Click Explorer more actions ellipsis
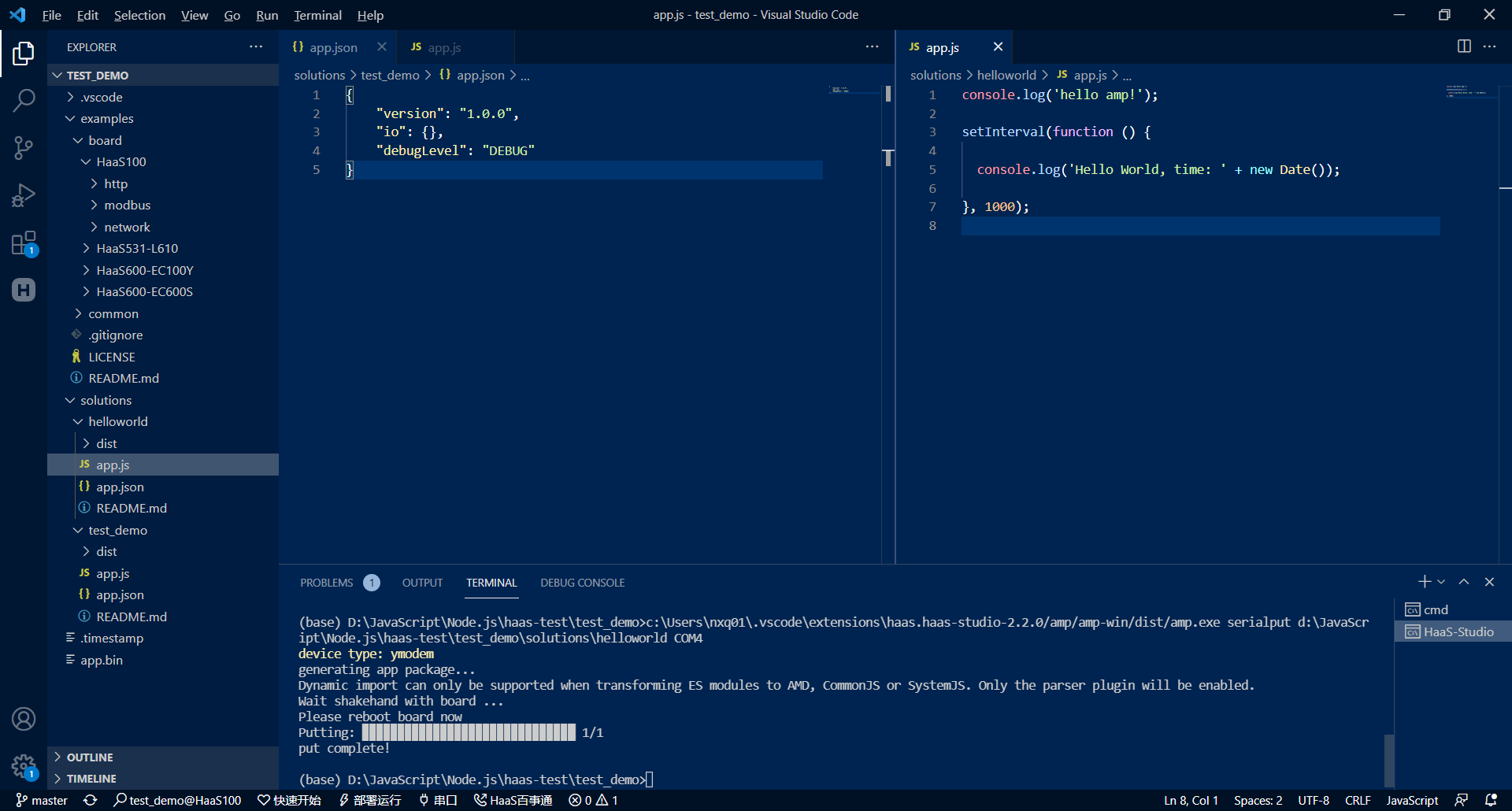This screenshot has height=811, width=1512. (256, 46)
